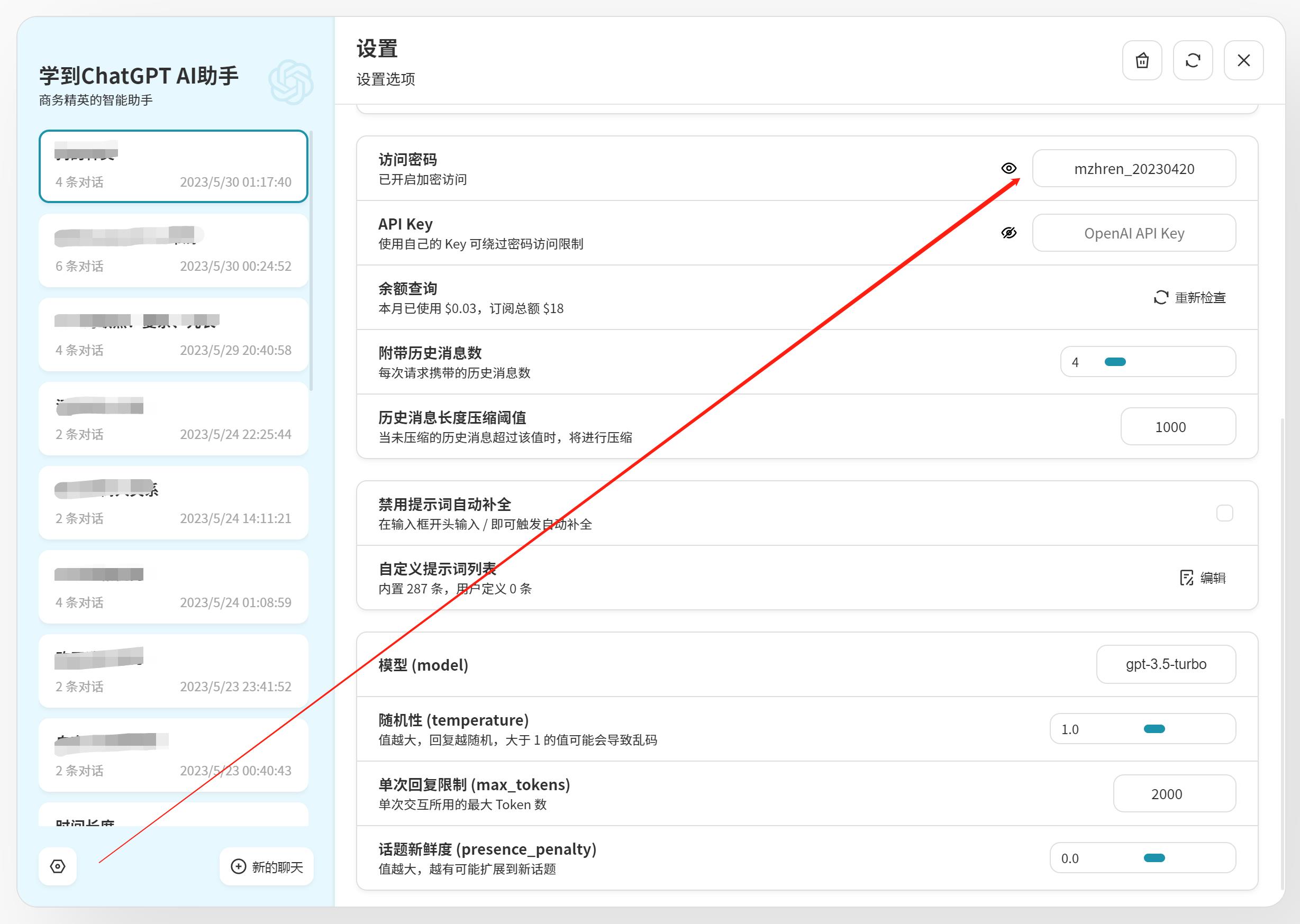Start a 新的聊天

point(266,866)
